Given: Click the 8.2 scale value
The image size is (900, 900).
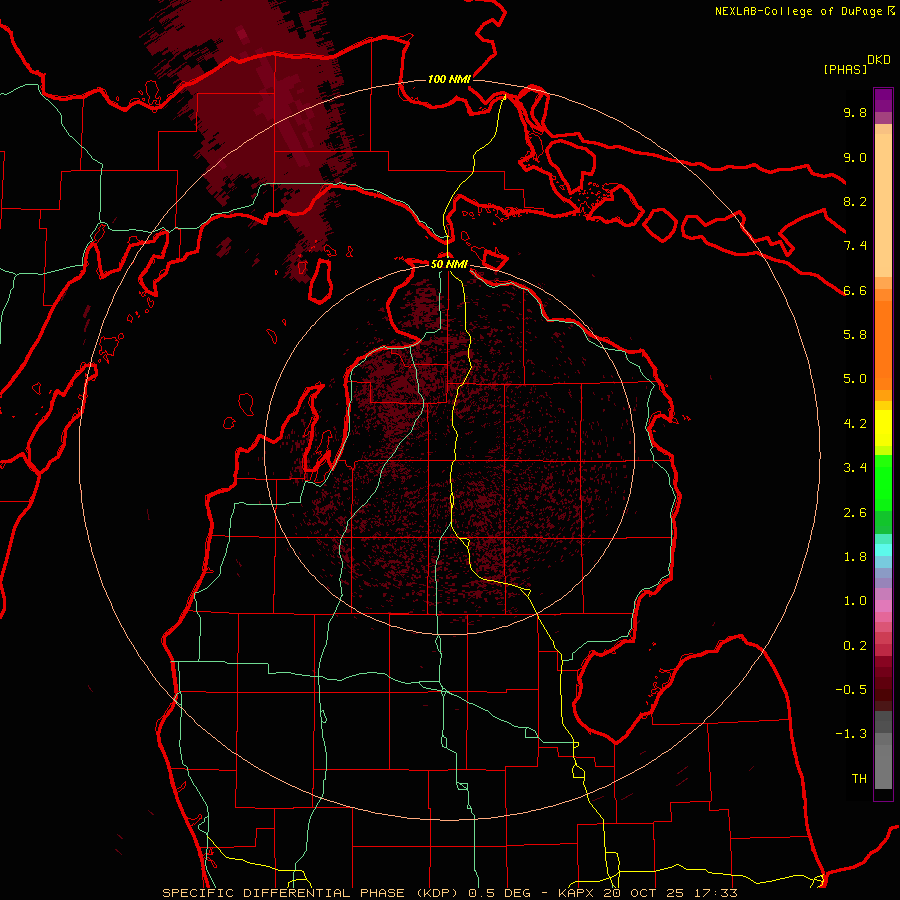Looking at the screenshot, I should (855, 201).
